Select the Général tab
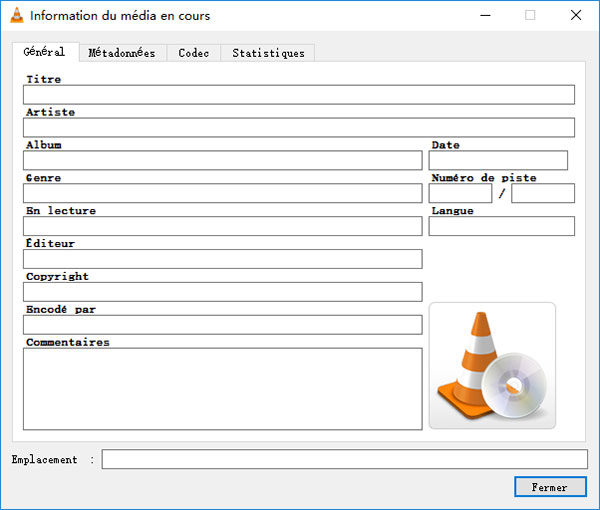Screen dimensions: 600x510 pyautogui.click(x=44, y=52)
